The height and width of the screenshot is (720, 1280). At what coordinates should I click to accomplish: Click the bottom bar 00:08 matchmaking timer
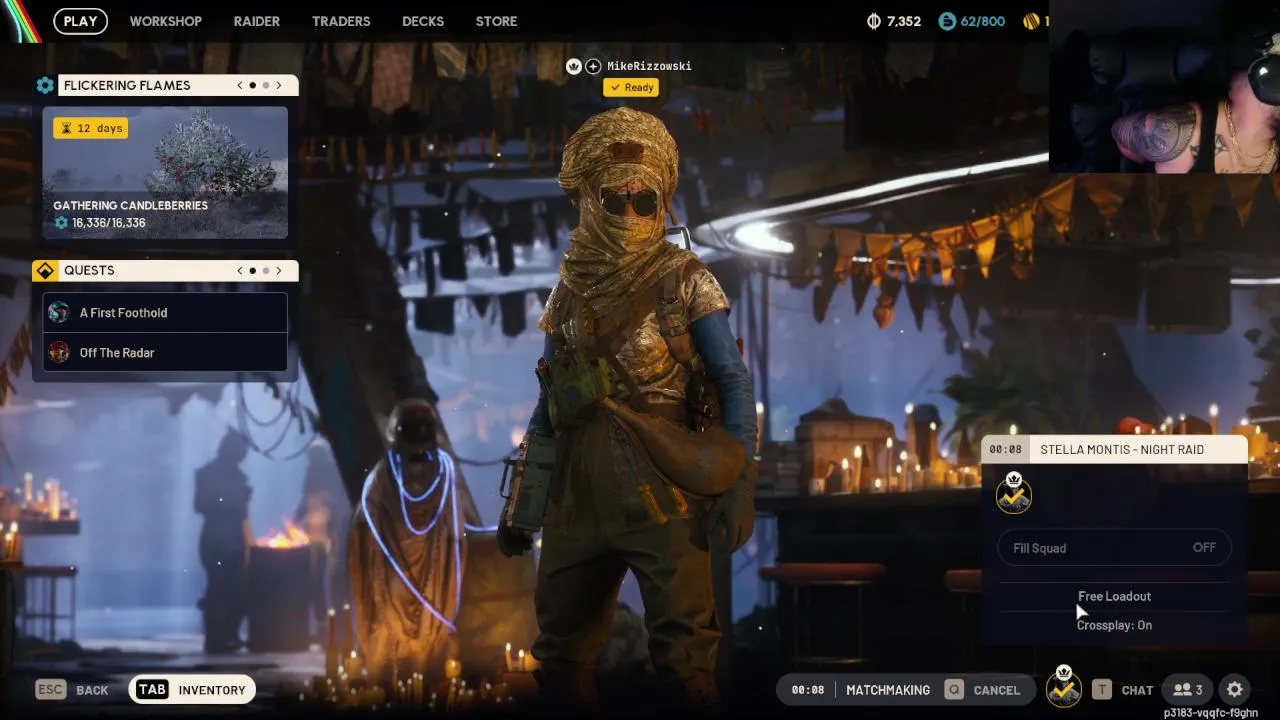click(808, 690)
